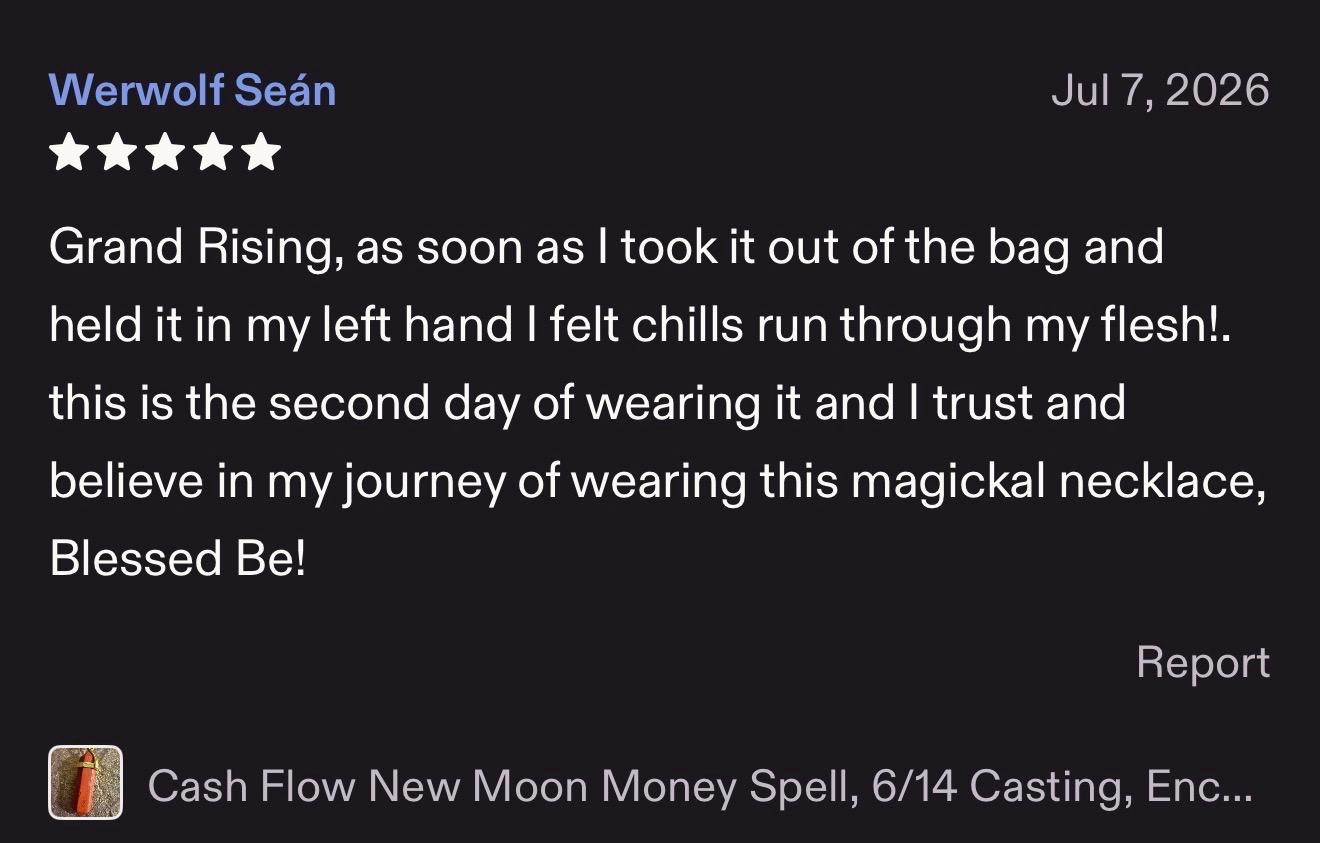Open the red crystal pendant thumbnail
This screenshot has width=1320, height=843.
pos(85,783)
